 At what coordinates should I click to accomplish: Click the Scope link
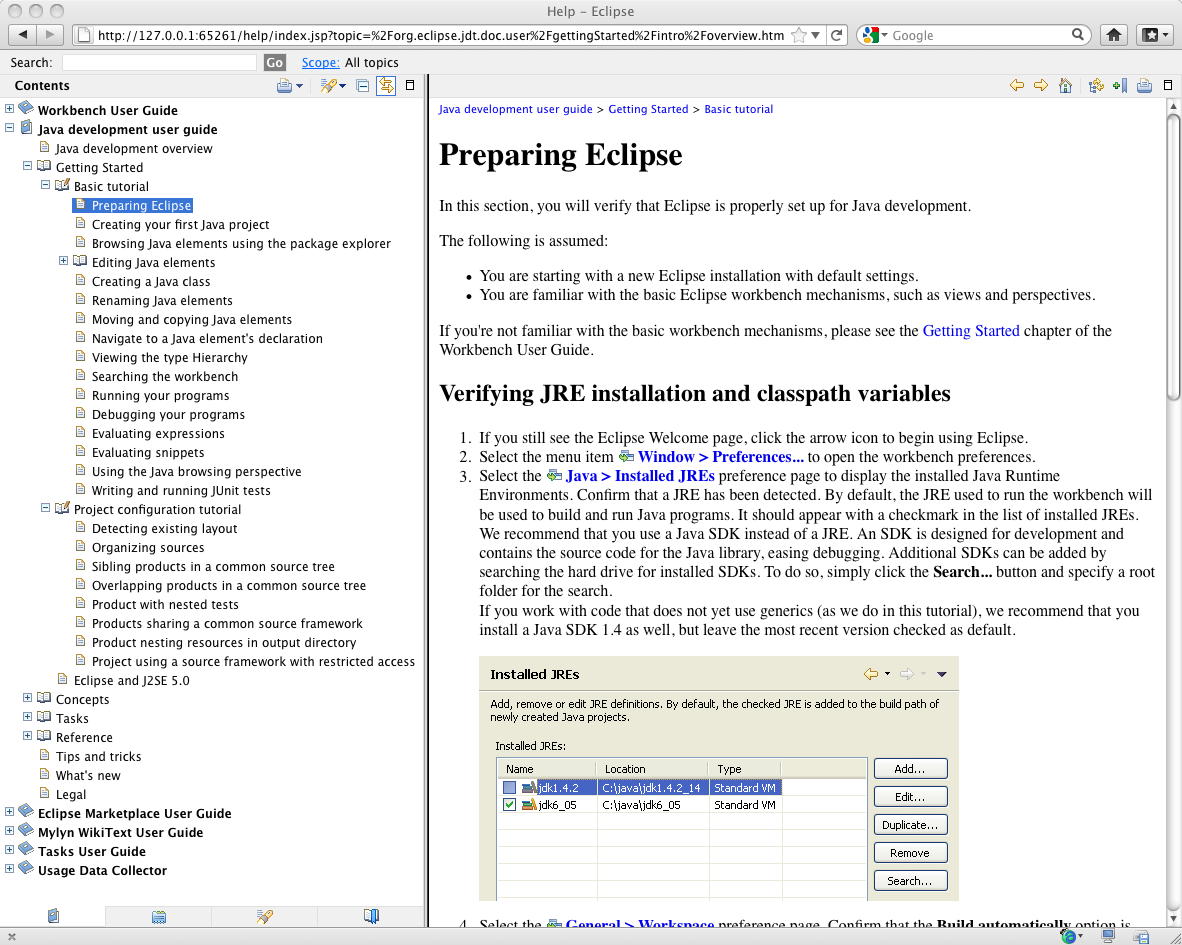click(x=320, y=63)
